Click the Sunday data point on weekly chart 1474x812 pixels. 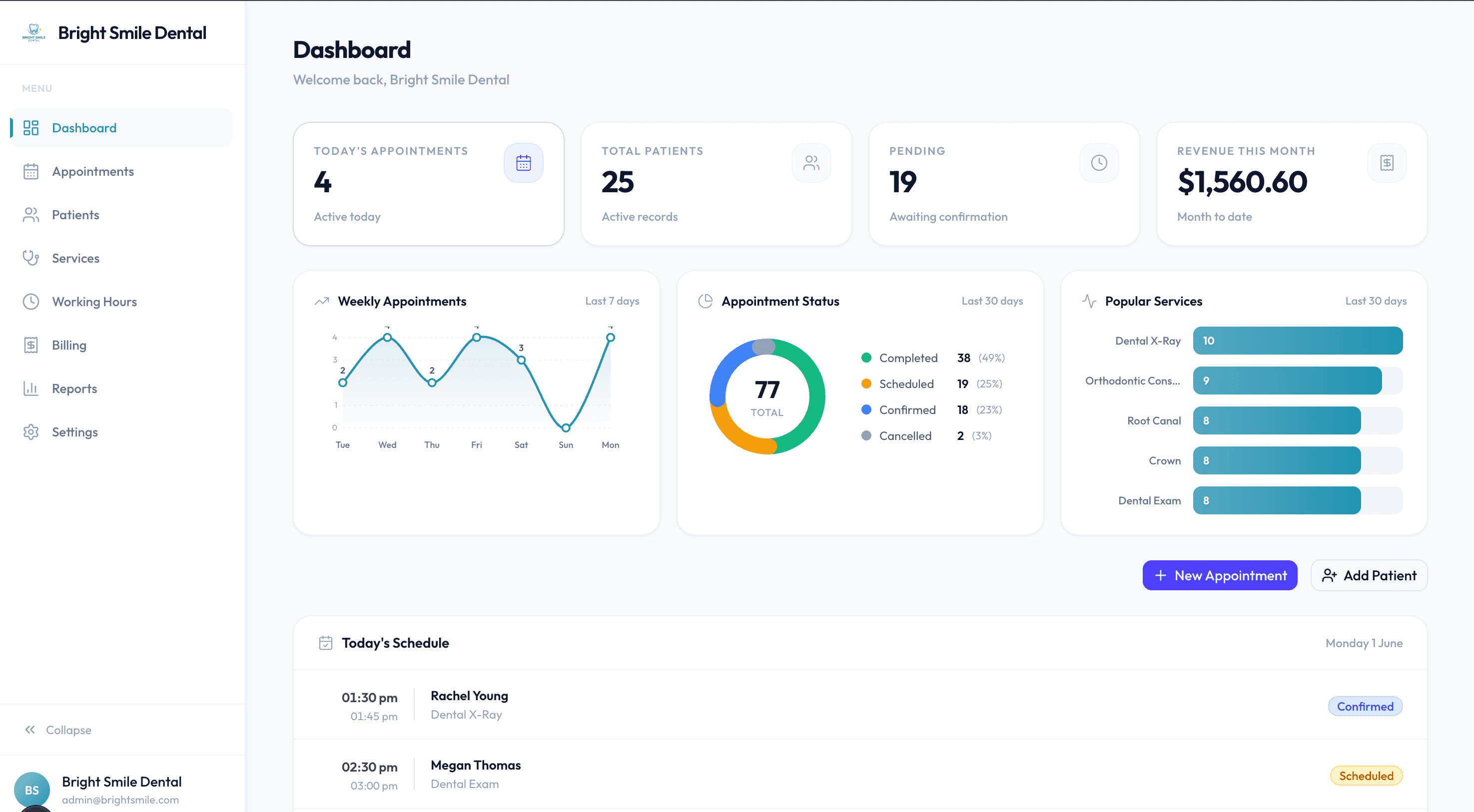click(566, 427)
